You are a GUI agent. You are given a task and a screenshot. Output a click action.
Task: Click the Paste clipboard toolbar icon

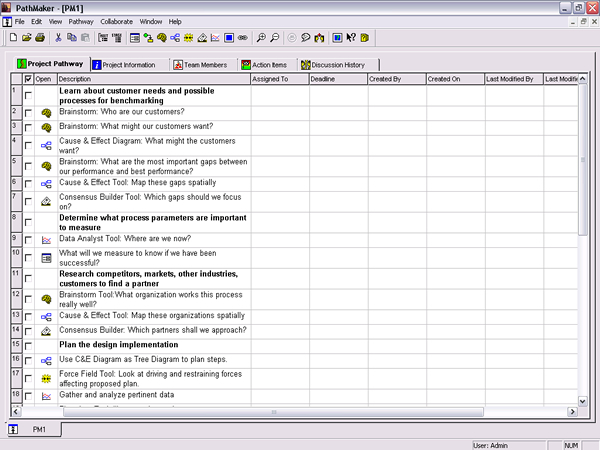(85, 38)
